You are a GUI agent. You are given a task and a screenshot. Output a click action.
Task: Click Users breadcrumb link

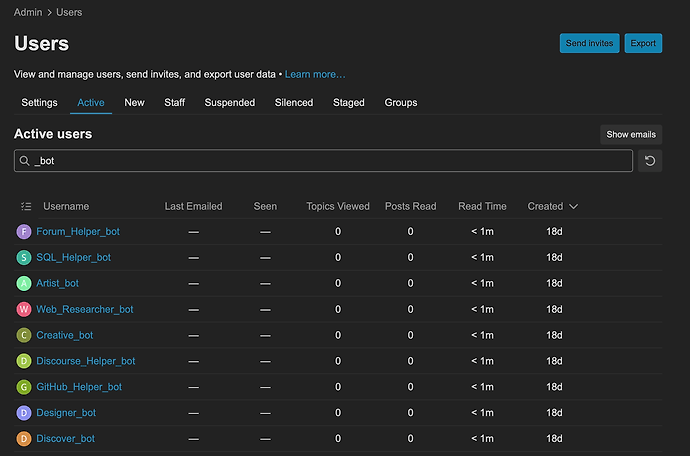pyautogui.click(x=69, y=12)
